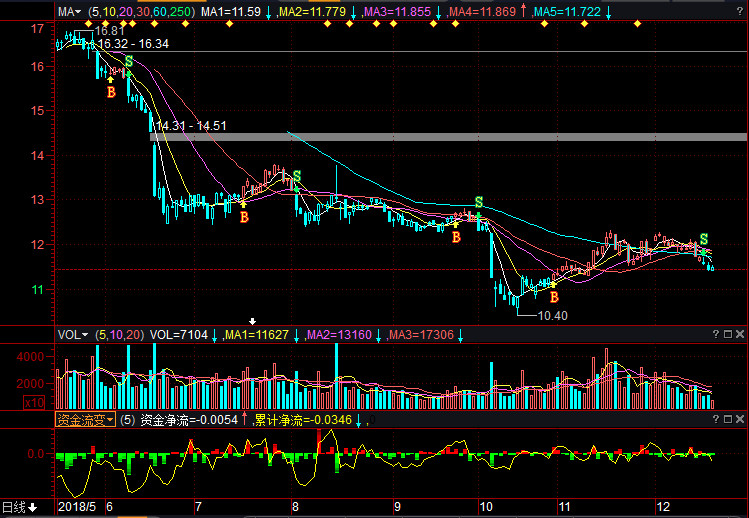Open help for the 资金流变 panel
This screenshot has width=749, height=518.
(x=716, y=419)
